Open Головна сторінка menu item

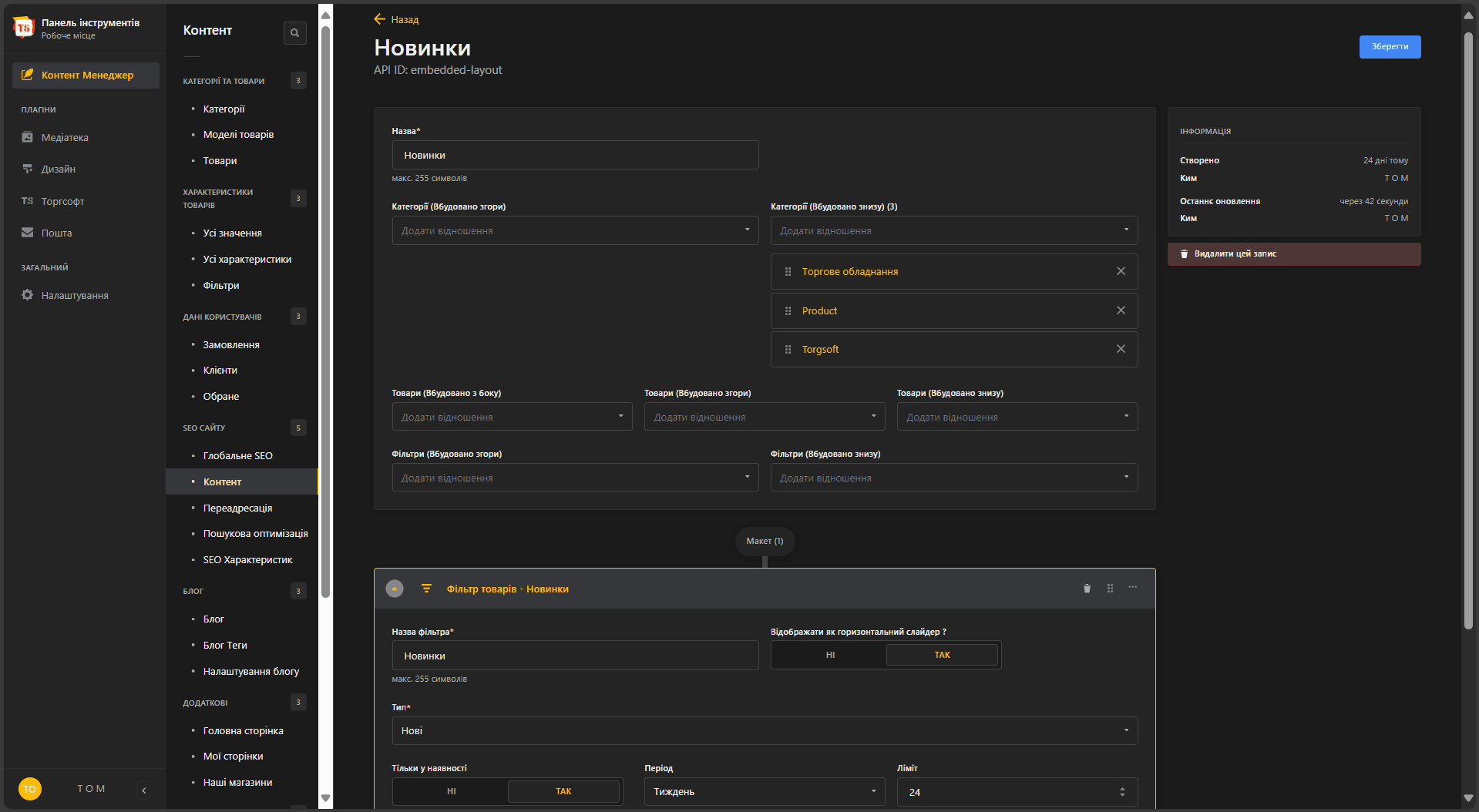(243, 731)
